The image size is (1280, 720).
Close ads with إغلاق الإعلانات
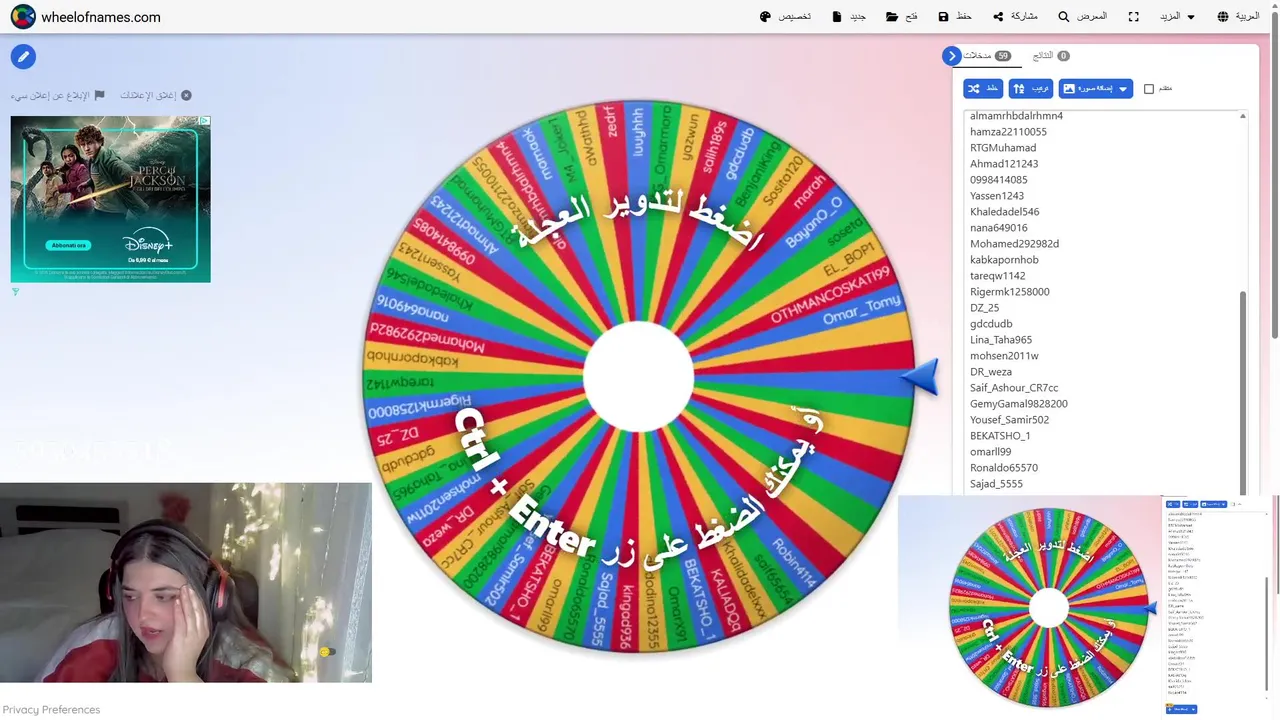click(x=156, y=96)
